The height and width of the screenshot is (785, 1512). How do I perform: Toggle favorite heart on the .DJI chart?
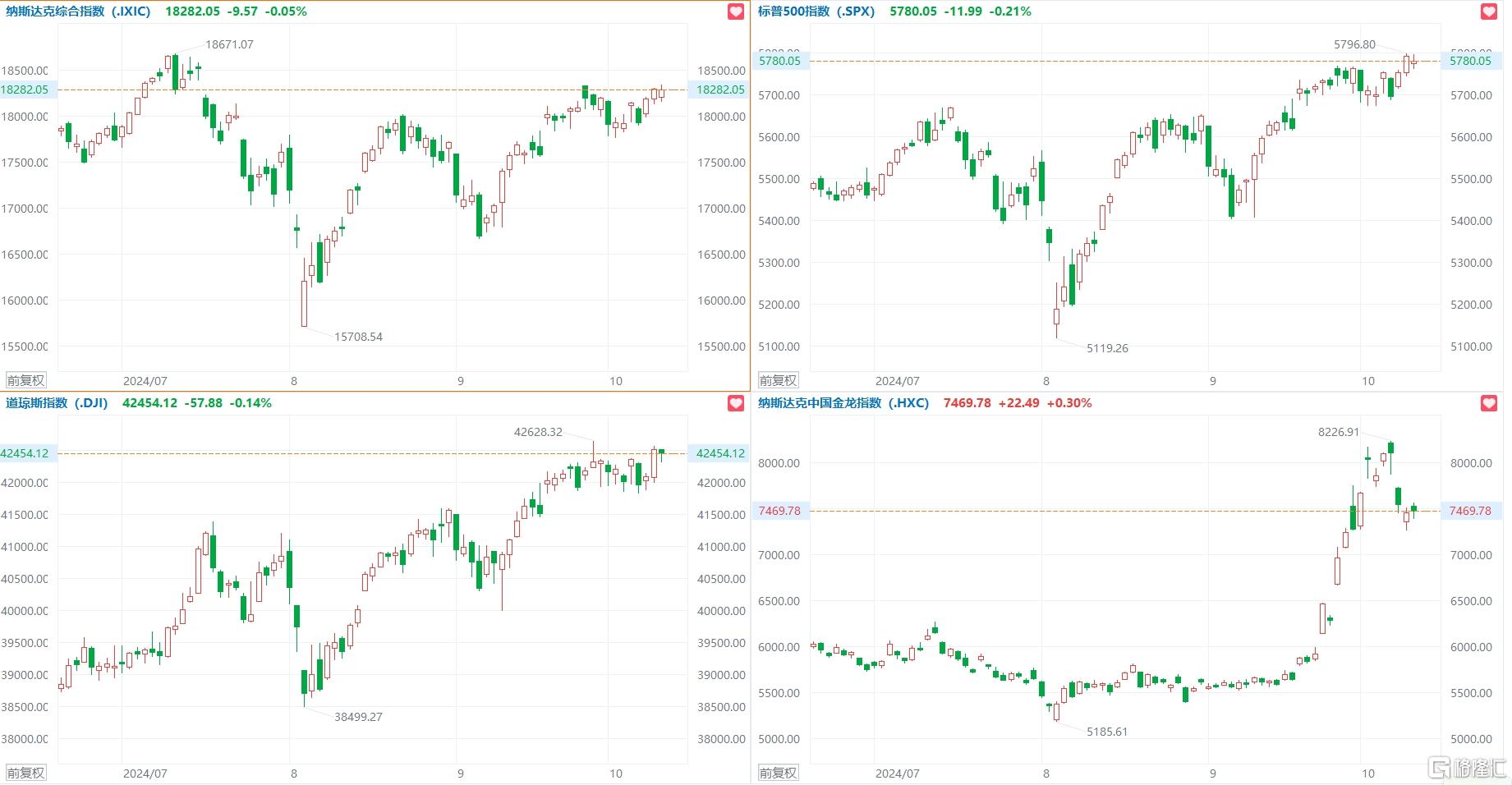(736, 403)
